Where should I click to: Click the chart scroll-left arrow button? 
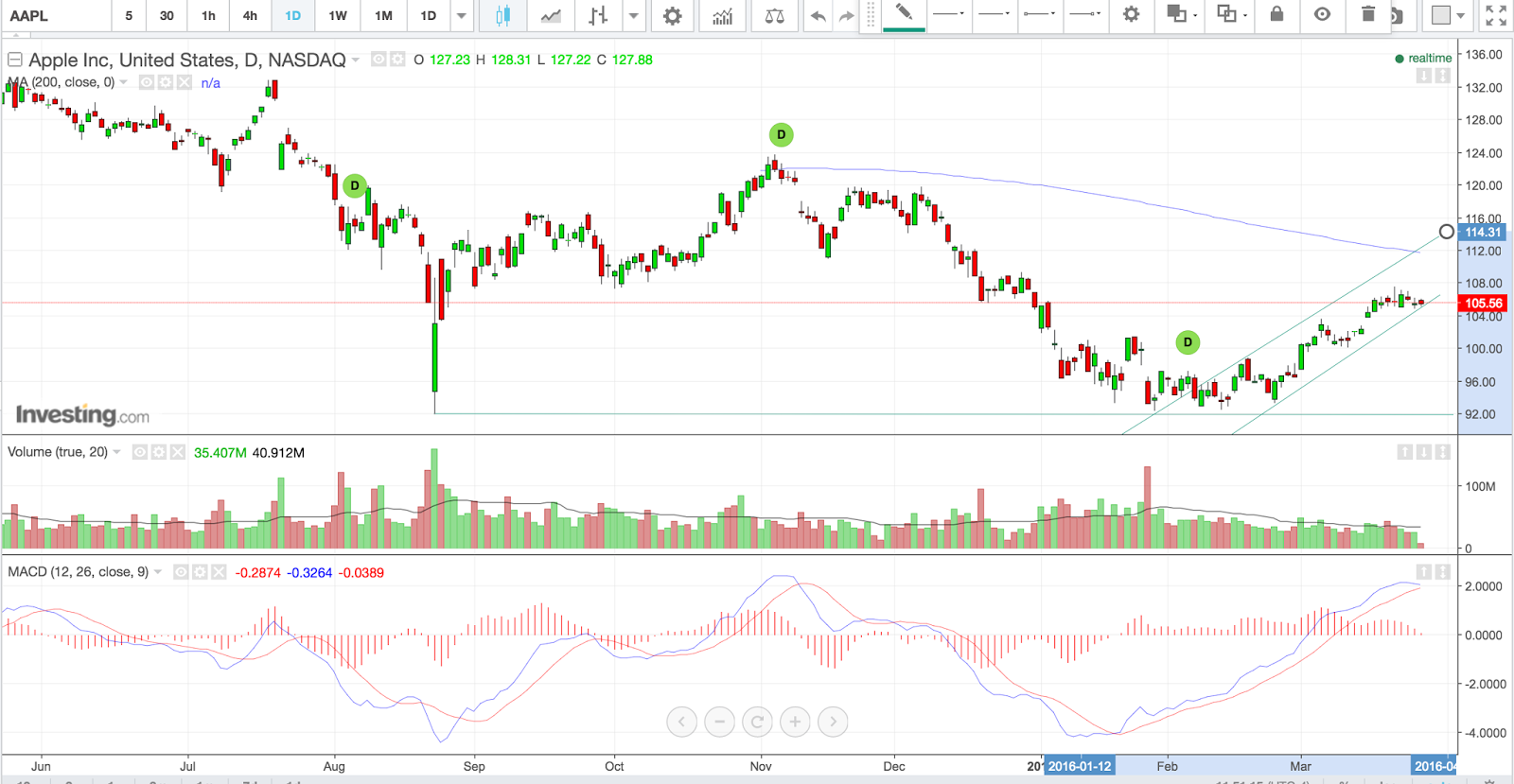point(681,722)
